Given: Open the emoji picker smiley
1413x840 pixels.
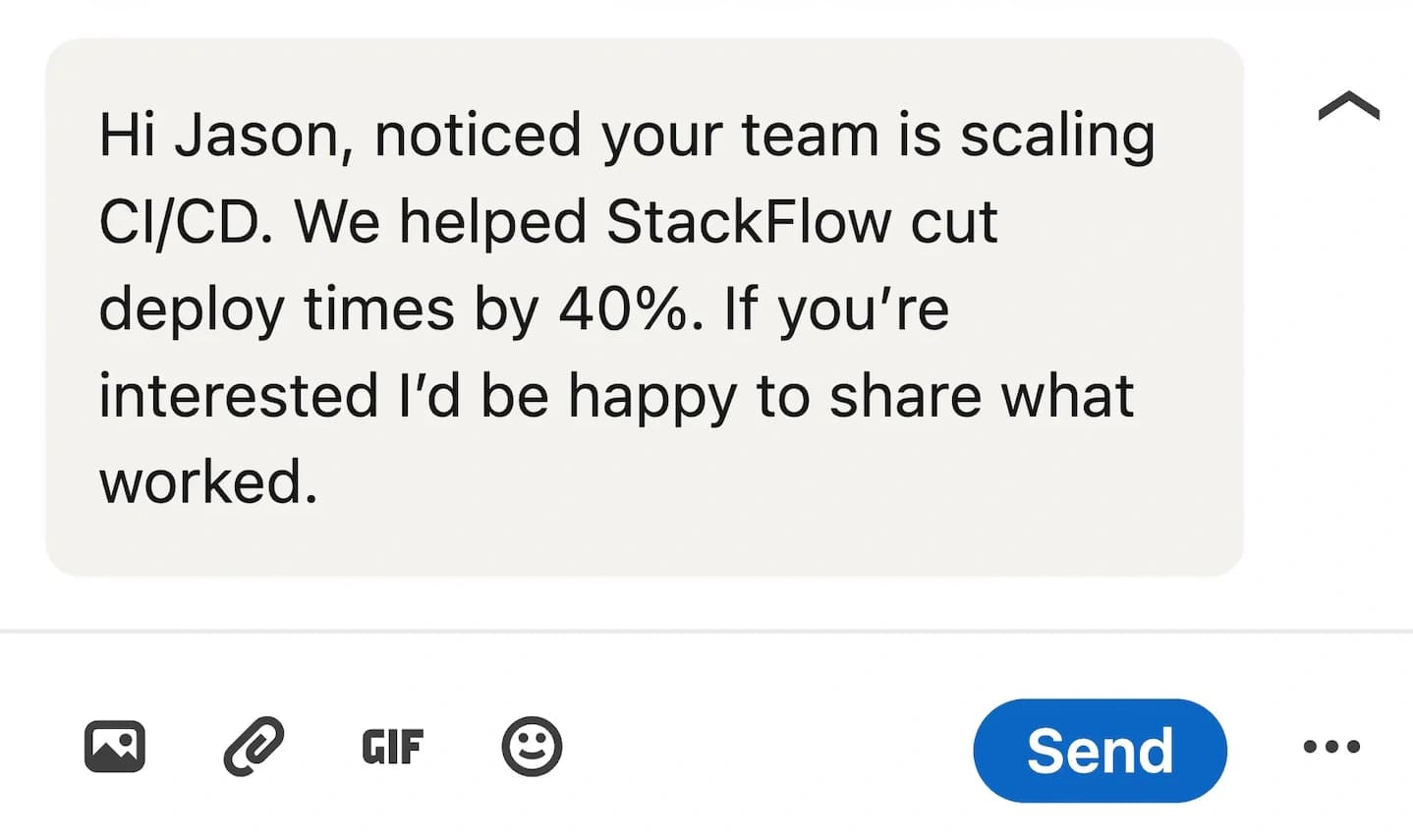Looking at the screenshot, I should pyautogui.click(x=532, y=747).
